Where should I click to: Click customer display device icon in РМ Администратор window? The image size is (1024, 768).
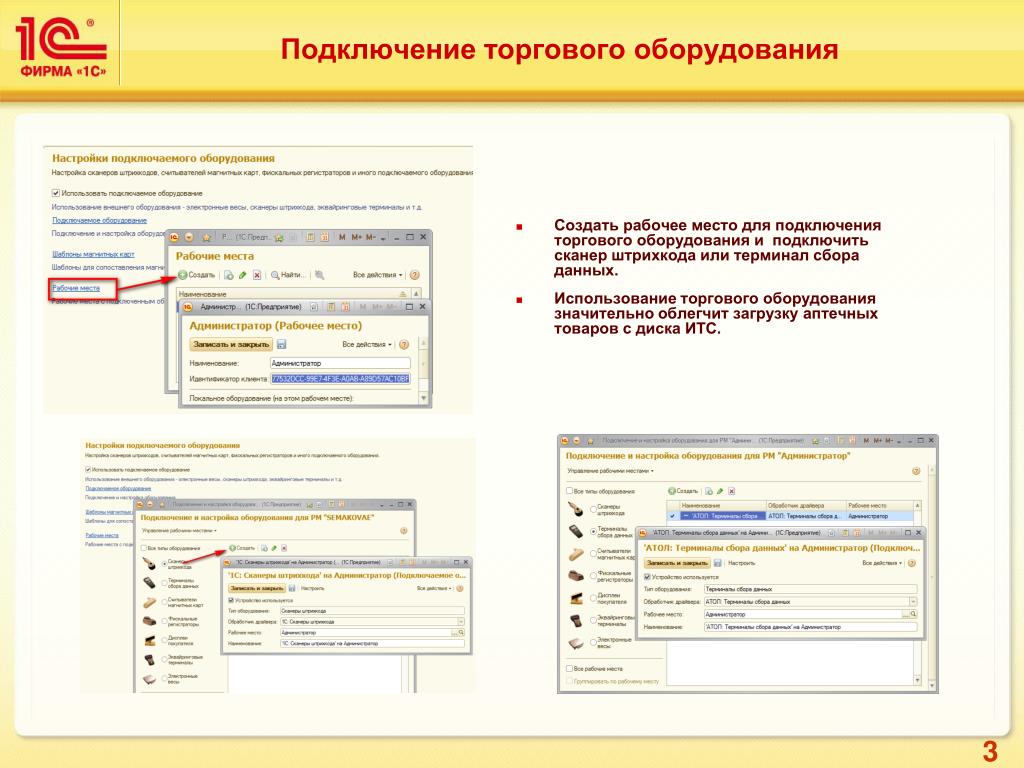(x=576, y=598)
